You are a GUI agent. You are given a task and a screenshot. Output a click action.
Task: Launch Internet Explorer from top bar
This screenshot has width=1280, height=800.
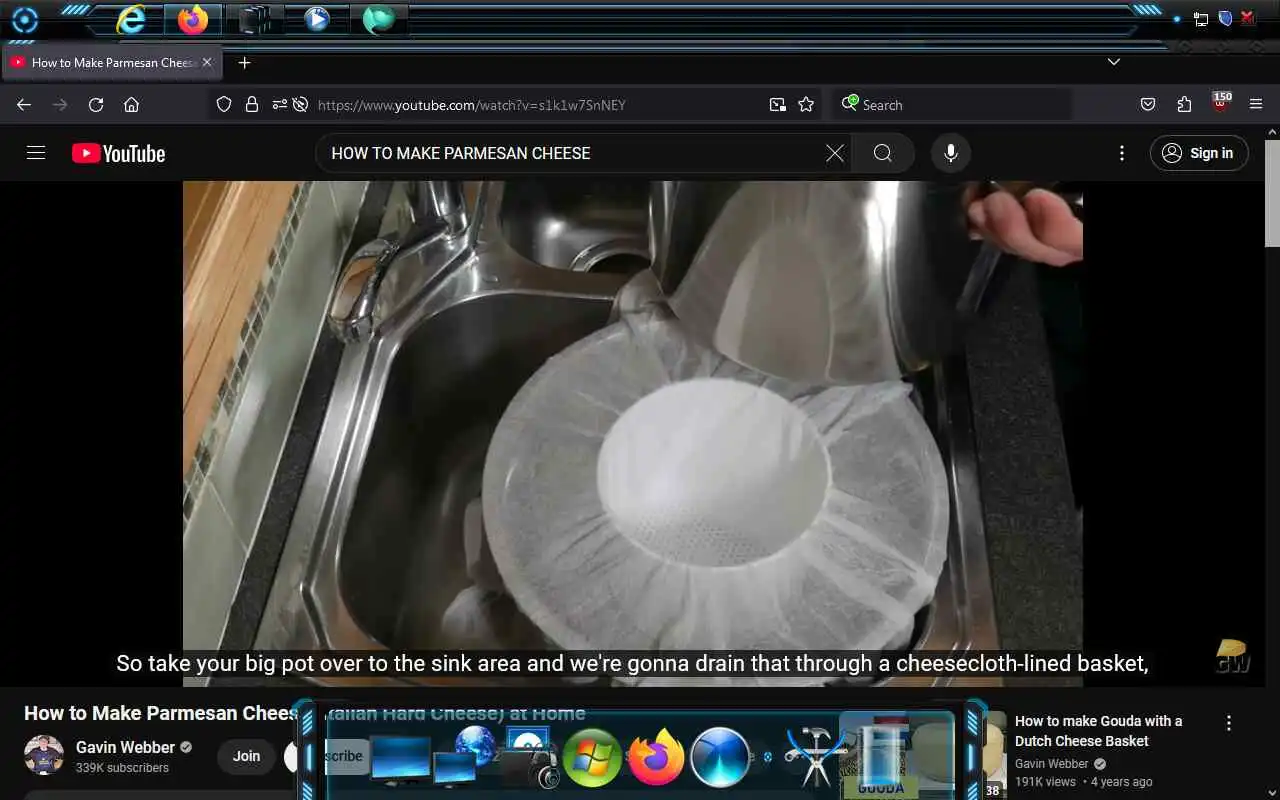[131, 19]
